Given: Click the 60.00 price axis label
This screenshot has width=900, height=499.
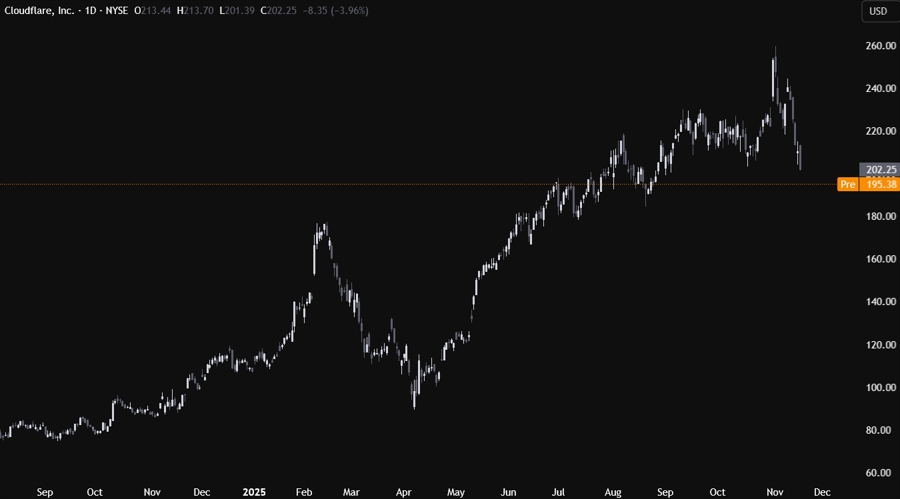Looking at the screenshot, I should [879, 472].
